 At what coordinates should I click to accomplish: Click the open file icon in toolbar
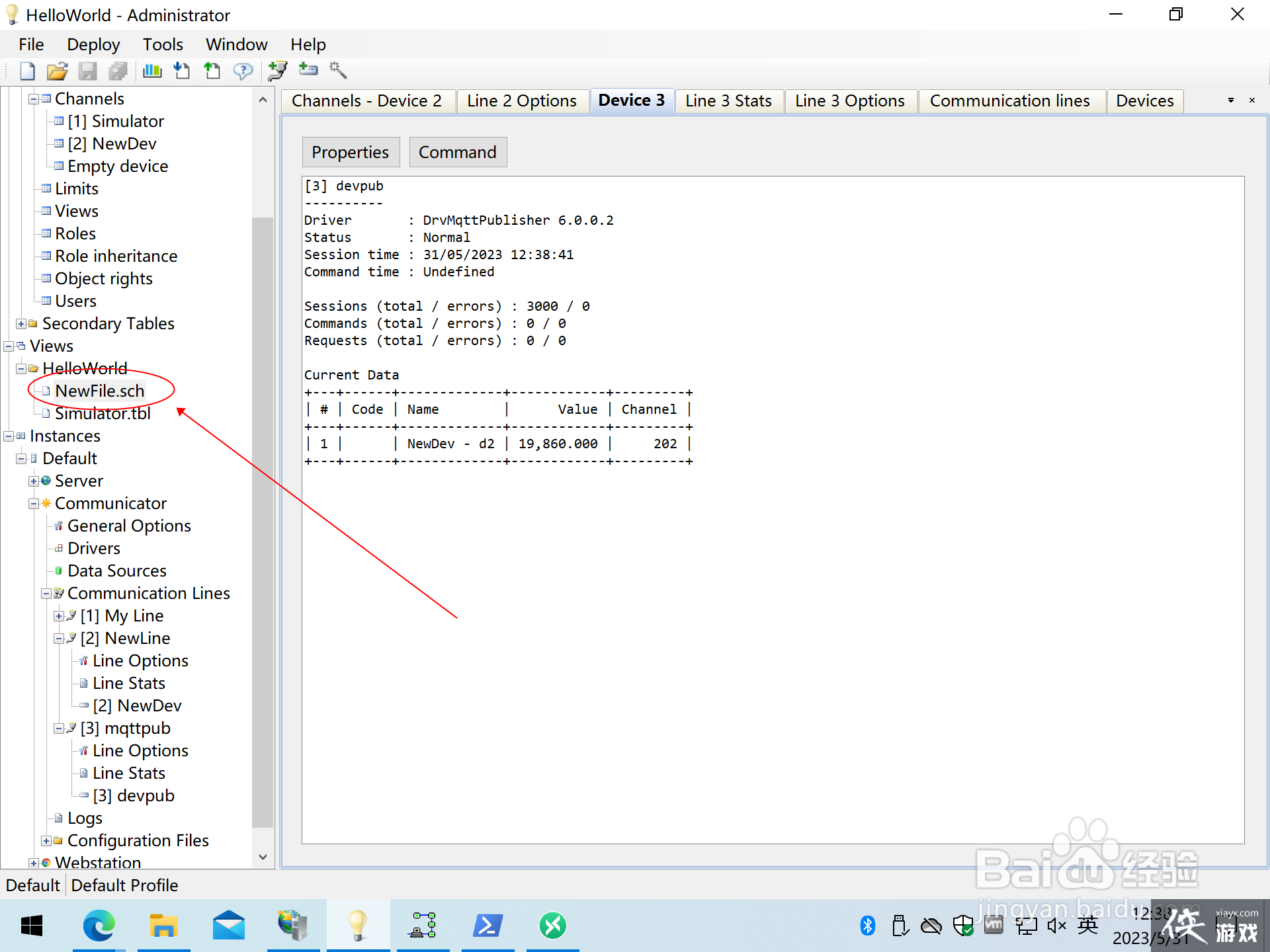pyautogui.click(x=56, y=70)
